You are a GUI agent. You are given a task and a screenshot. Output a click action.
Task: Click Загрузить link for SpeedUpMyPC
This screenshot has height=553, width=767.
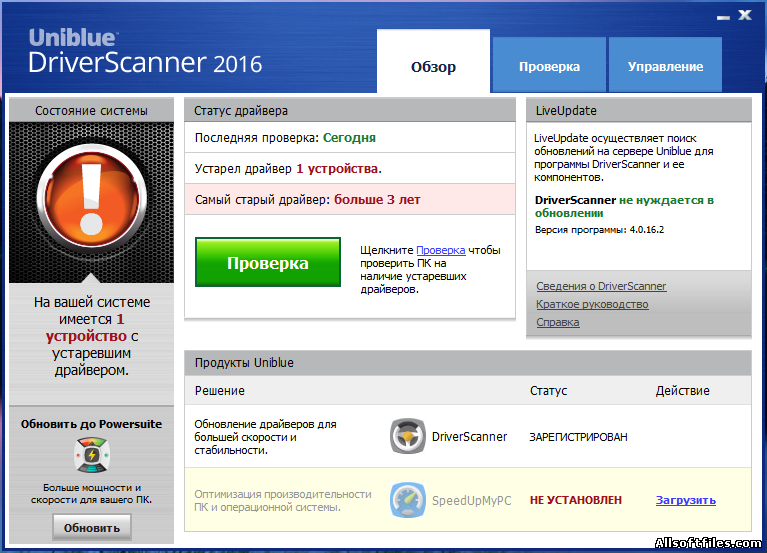pyautogui.click(x=685, y=500)
